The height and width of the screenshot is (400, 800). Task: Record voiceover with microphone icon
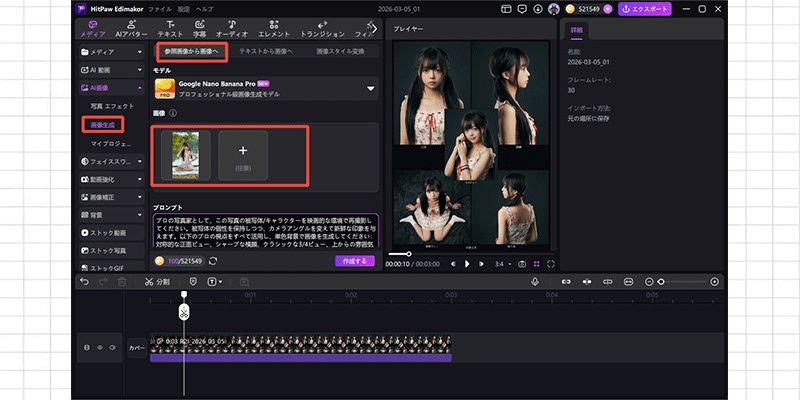(535, 282)
